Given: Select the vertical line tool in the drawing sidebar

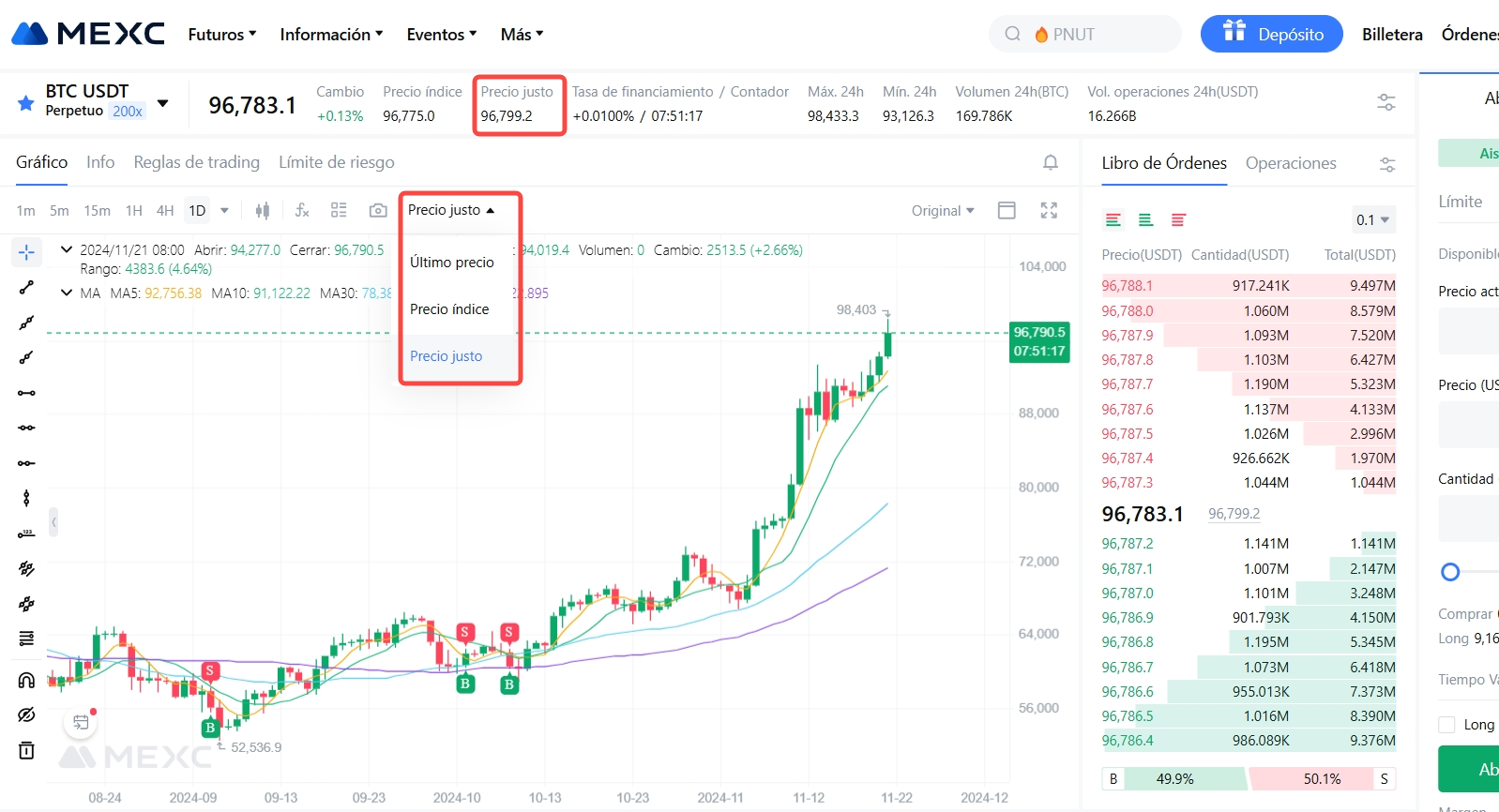Looking at the screenshot, I should (x=26, y=498).
